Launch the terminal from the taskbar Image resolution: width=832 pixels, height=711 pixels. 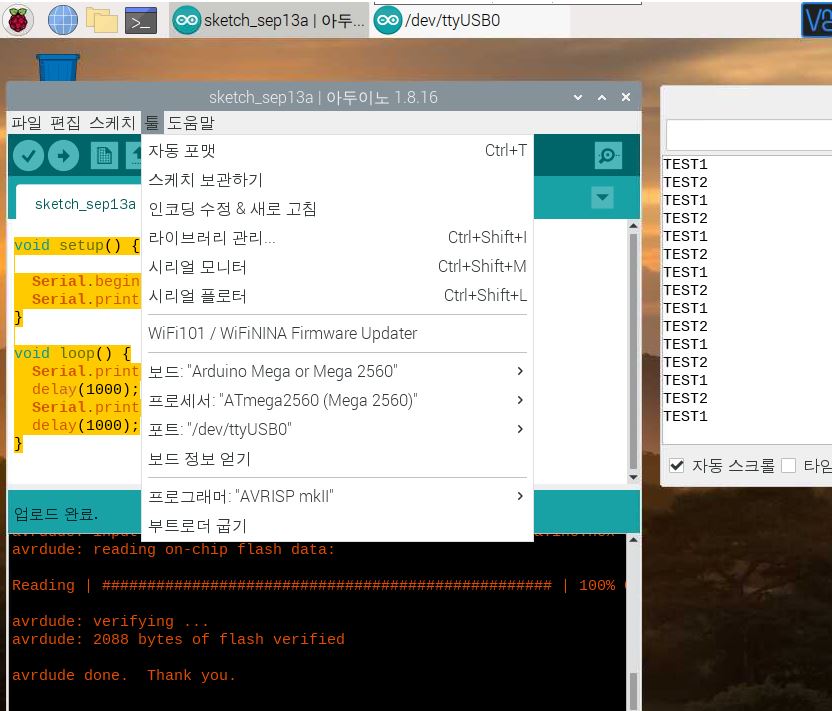click(141, 20)
